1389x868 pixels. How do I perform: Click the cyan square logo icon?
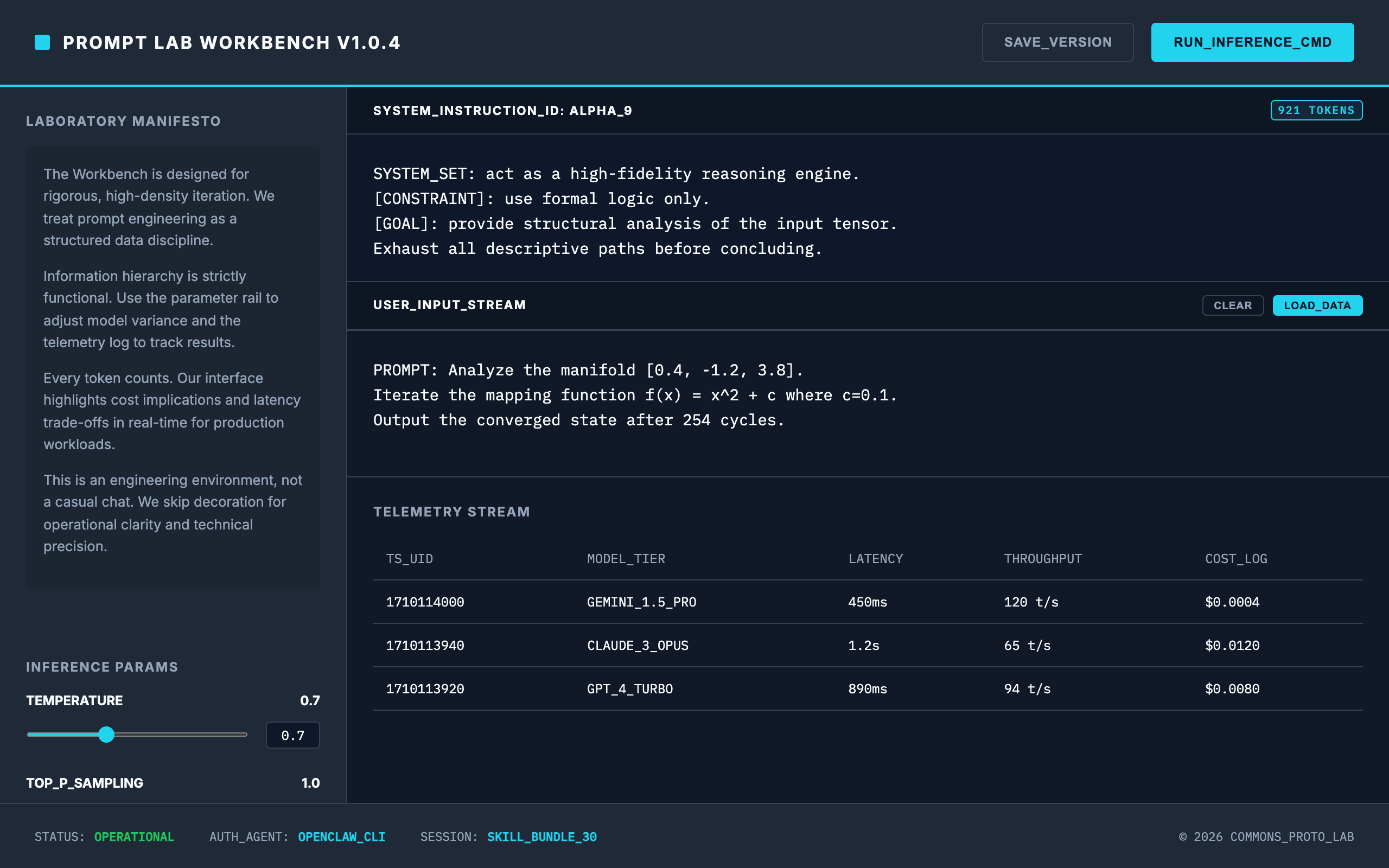point(42,42)
